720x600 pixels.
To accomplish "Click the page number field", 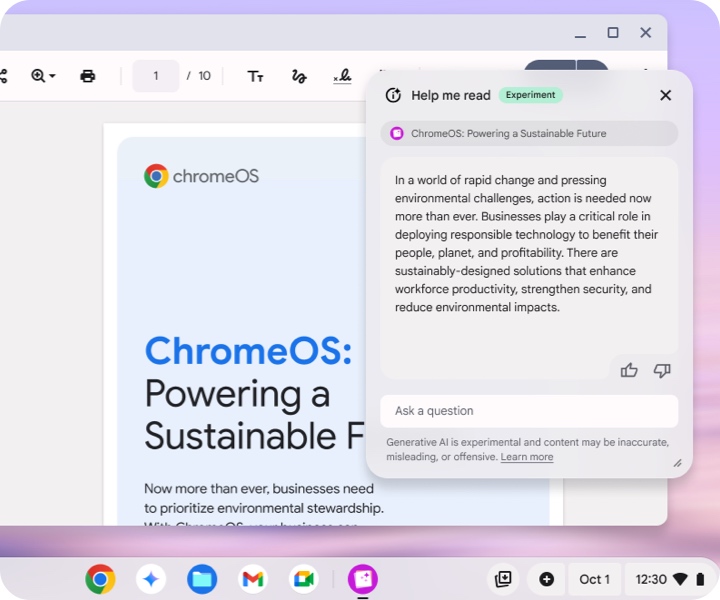I will point(156,76).
